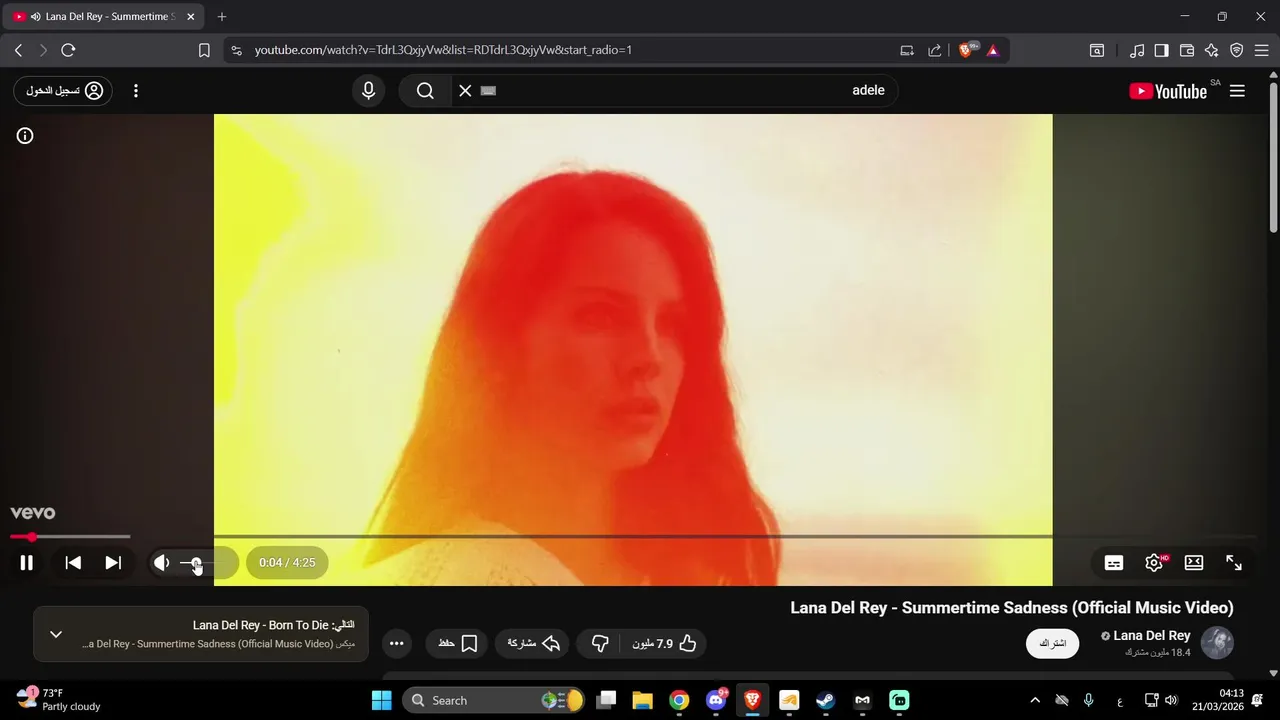This screenshot has width=1280, height=720.
Task: Open the player settings gear
Action: click(x=1154, y=563)
